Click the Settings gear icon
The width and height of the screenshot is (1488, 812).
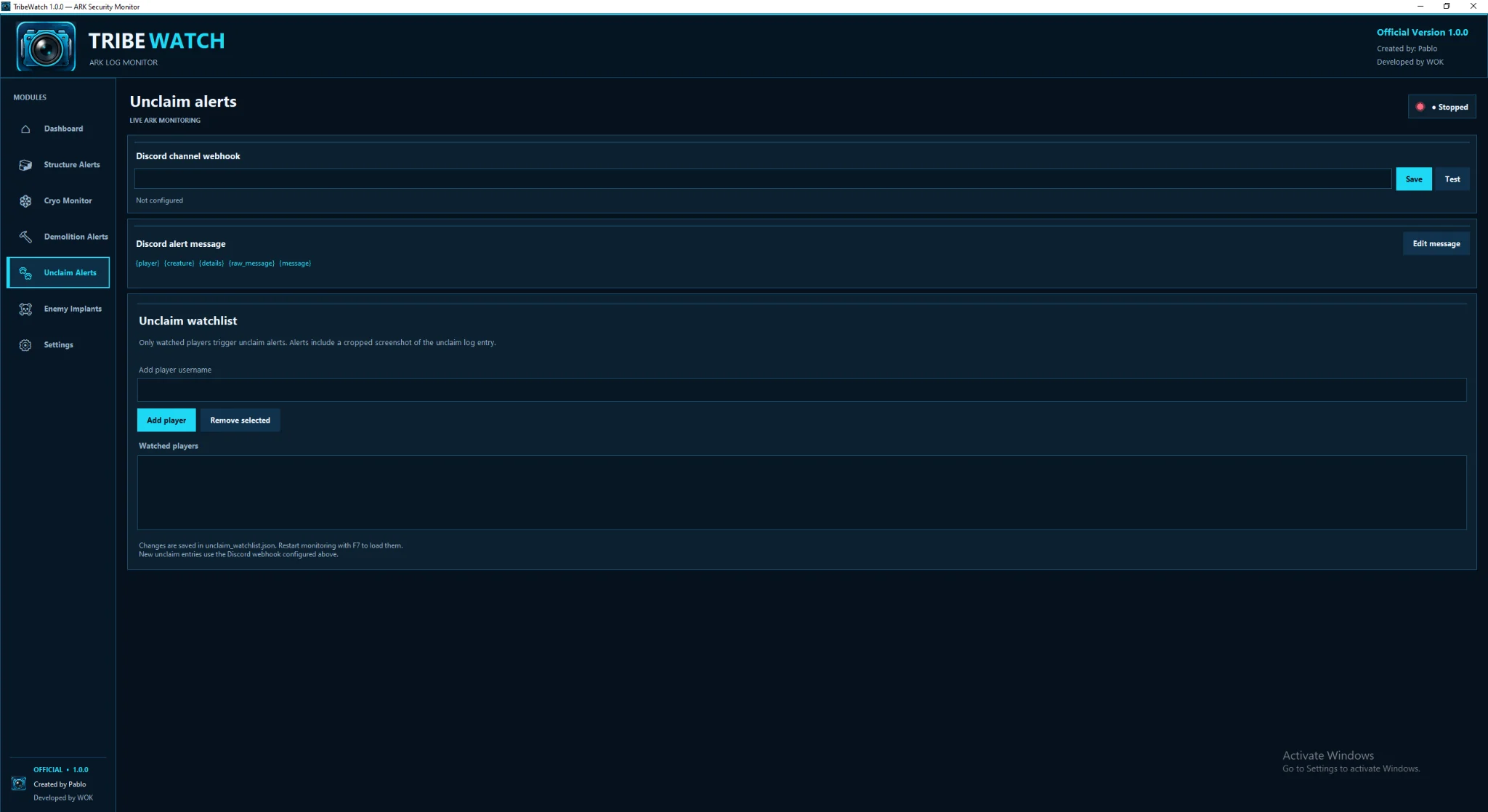pyautogui.click(x=25, y=345)
